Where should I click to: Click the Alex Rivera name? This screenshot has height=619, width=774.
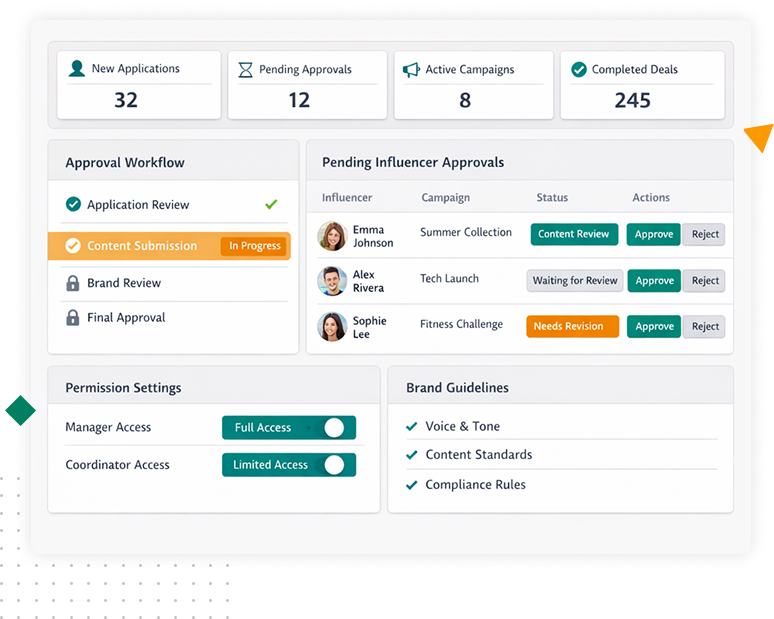(368, 281)
